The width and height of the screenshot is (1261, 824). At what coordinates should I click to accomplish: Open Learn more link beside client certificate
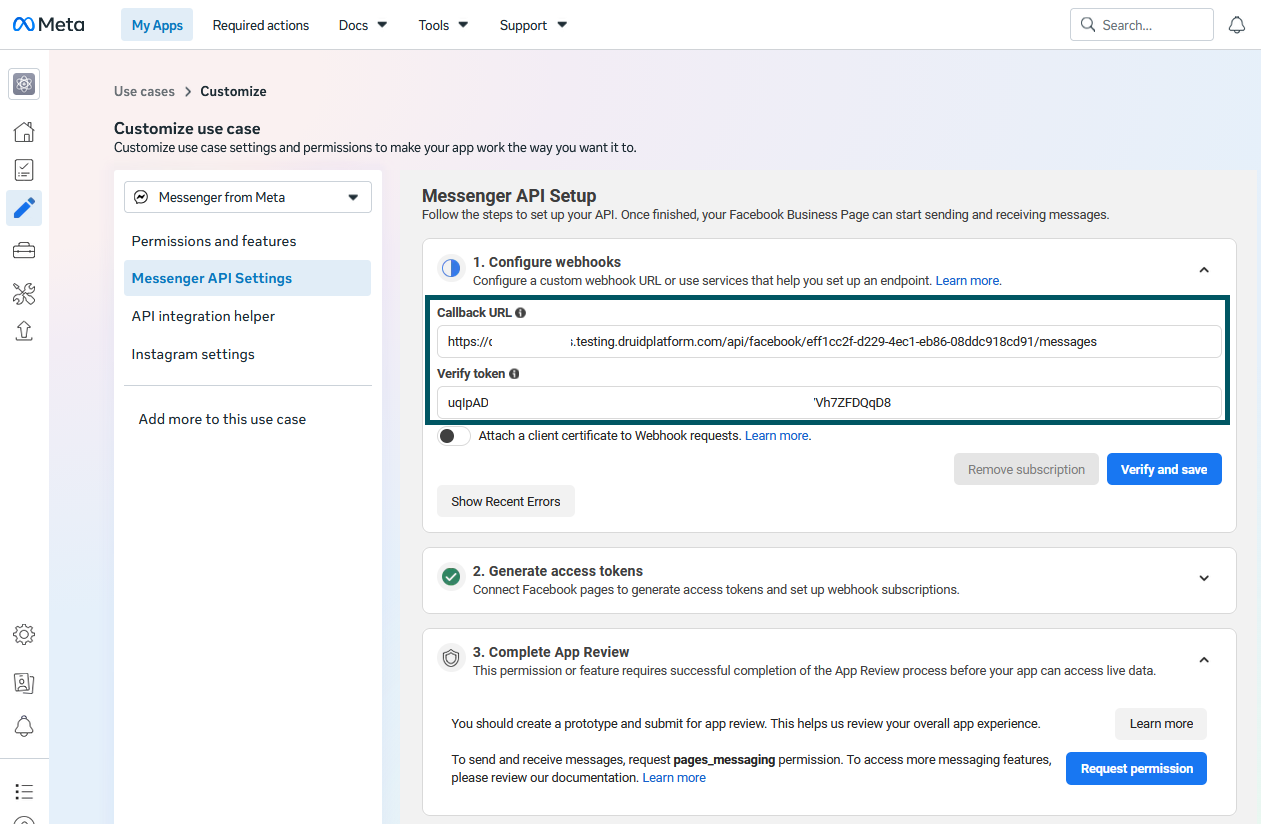click(x=778, y=436)
